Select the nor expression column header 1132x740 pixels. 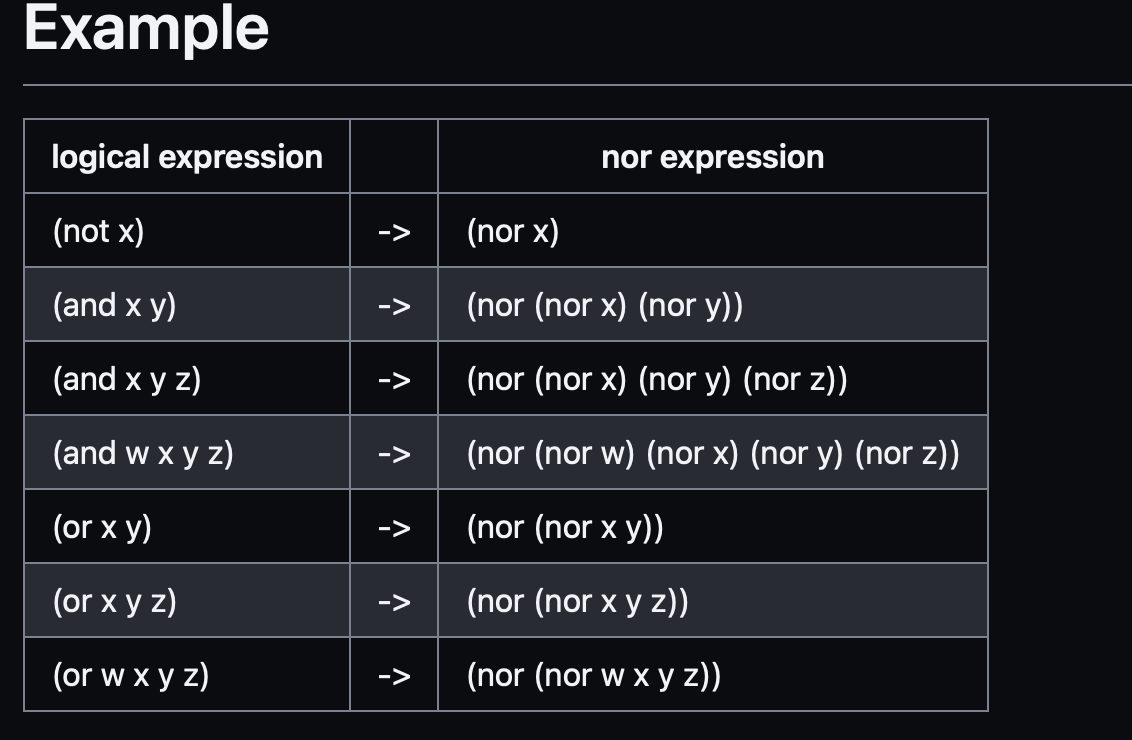[713, 157]
